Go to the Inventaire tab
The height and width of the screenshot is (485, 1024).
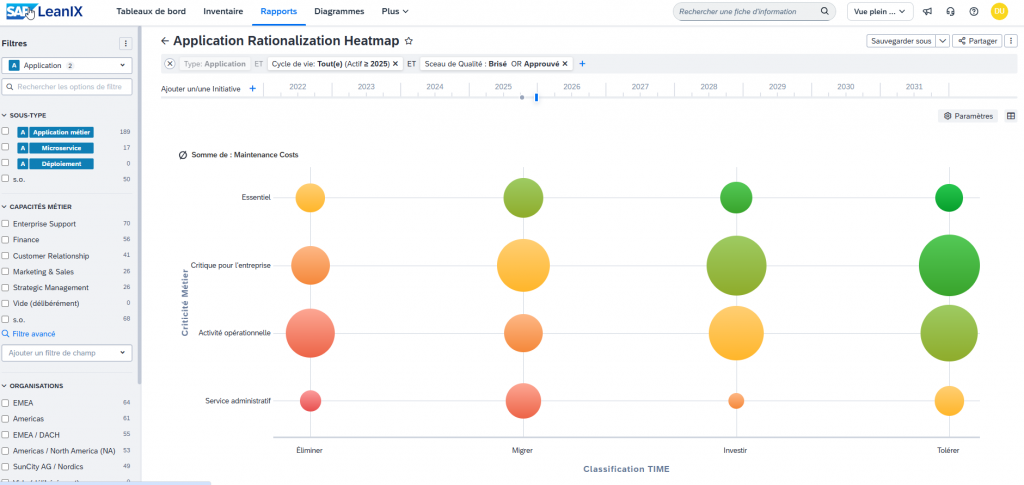click(222, 12)
